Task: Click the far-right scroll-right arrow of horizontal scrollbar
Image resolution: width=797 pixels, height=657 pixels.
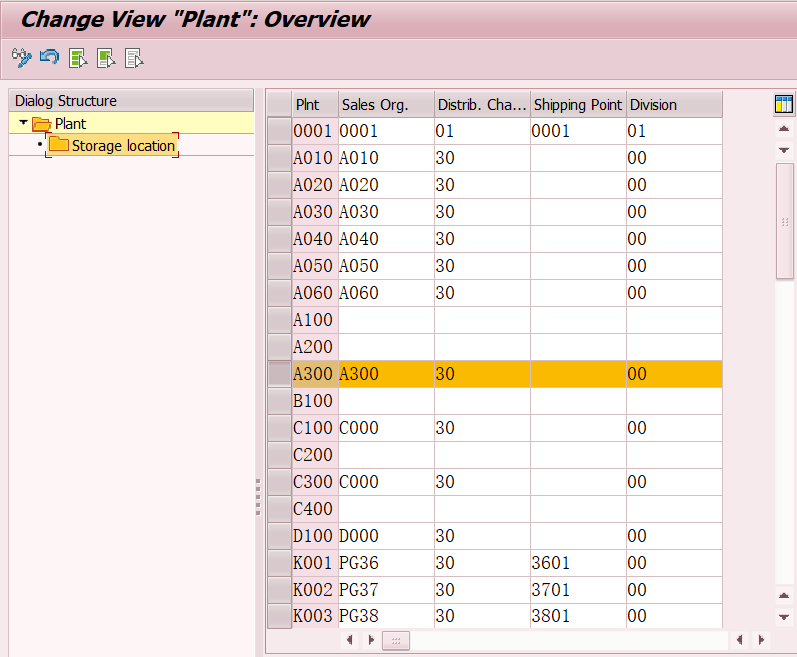Action: pos(761,640)
